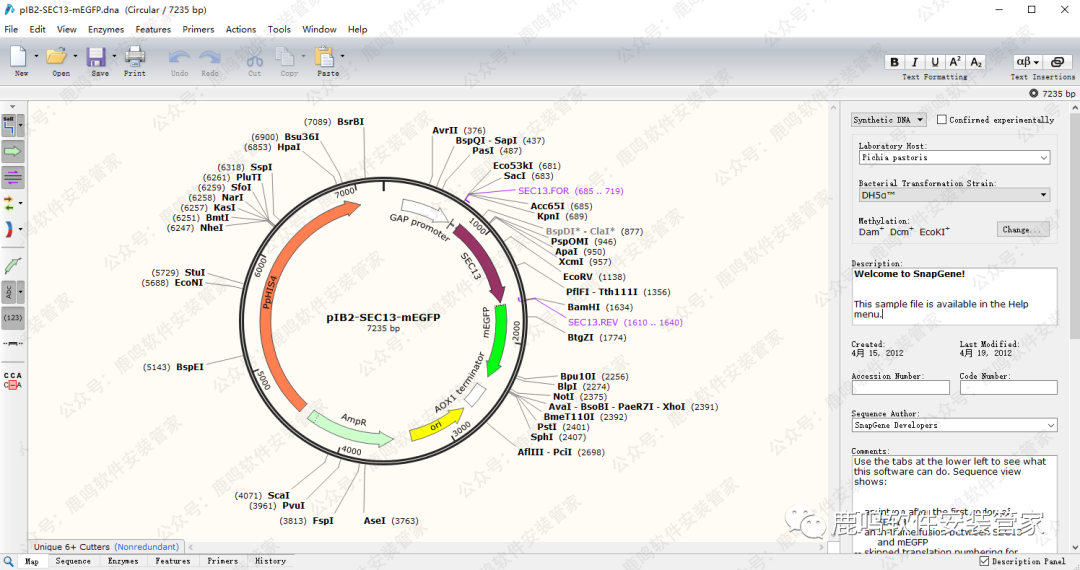This screenshot has width=1080, height=570.
Task: Click the Print toolbar icon
Action: click(134, 59)
